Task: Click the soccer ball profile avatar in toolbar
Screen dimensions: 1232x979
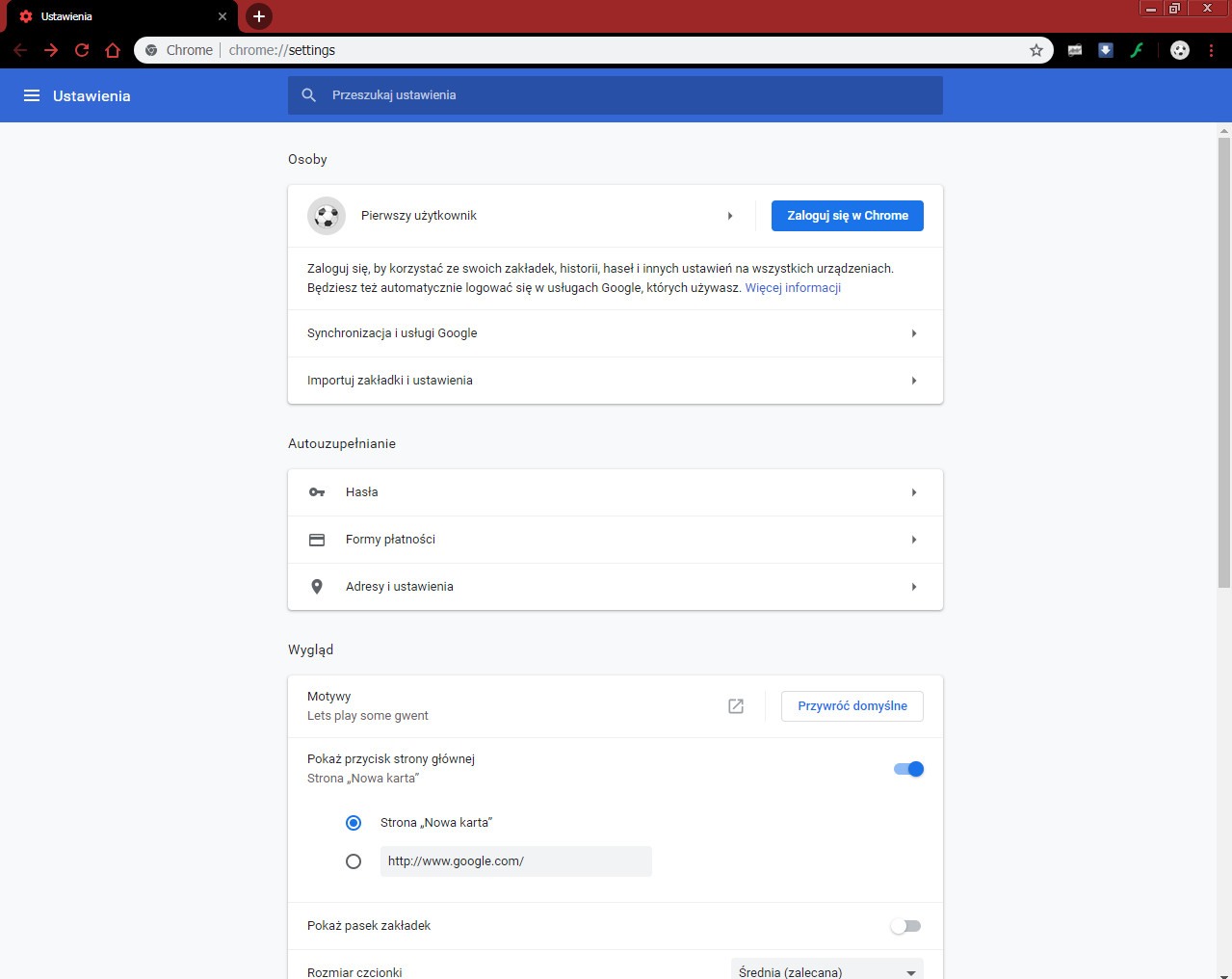Action: click(1180, 50)
